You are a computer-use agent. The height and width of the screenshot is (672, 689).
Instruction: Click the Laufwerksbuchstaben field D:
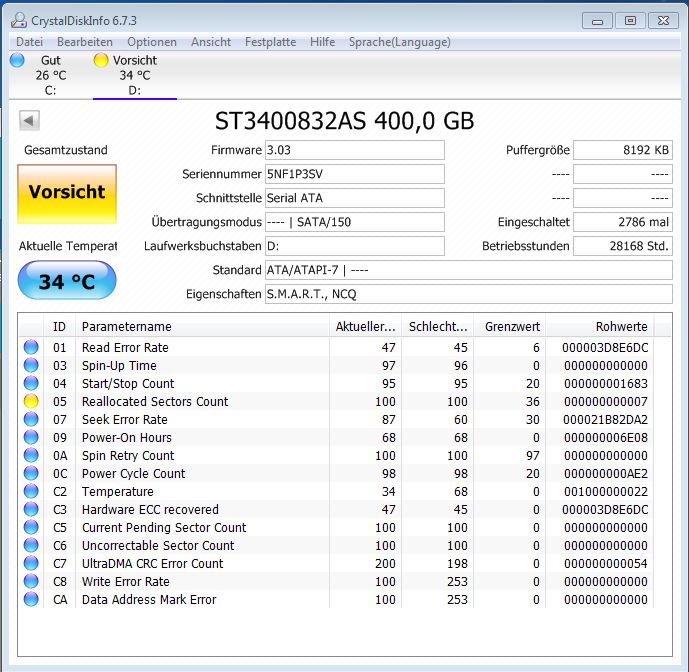(x=355, y=246)
